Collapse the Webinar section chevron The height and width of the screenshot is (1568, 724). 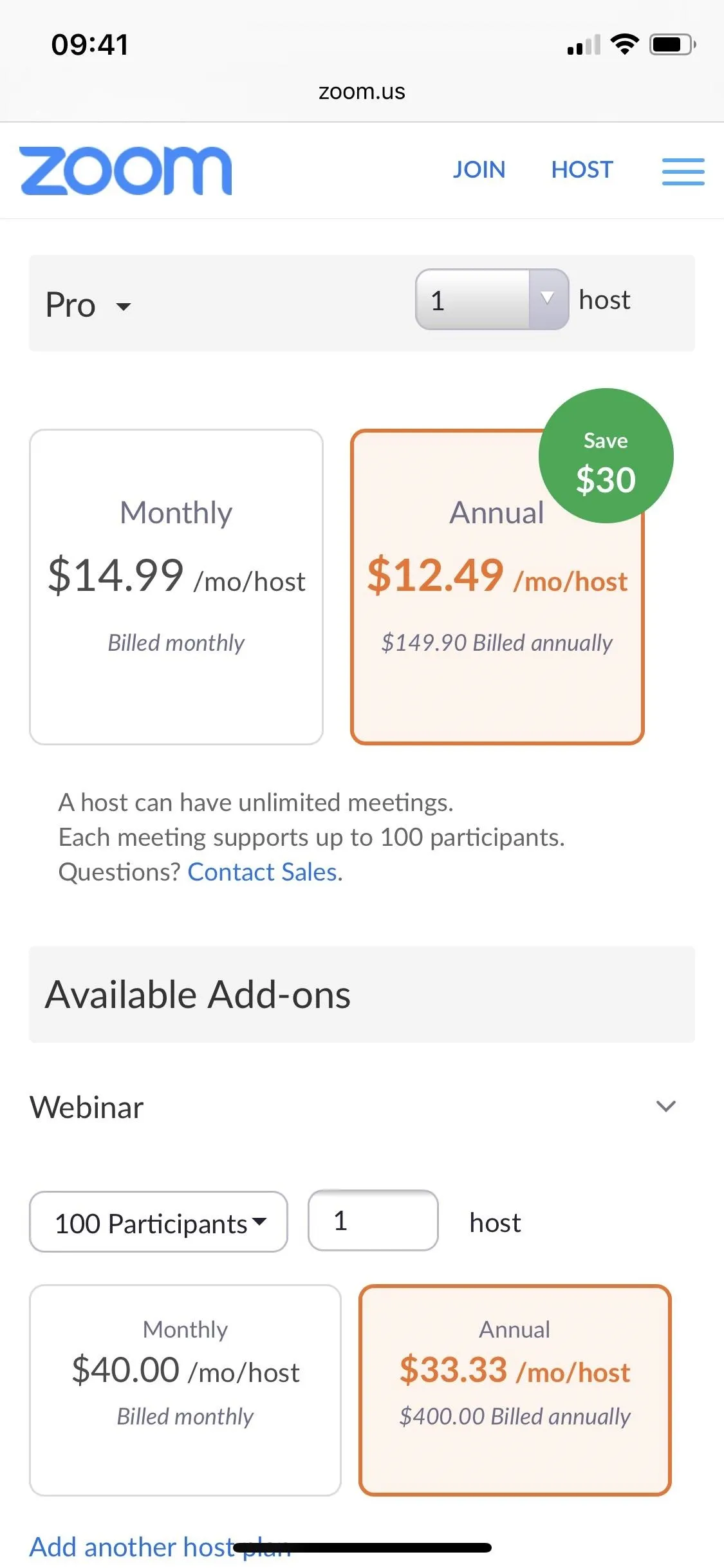[x=665, y=1106]
